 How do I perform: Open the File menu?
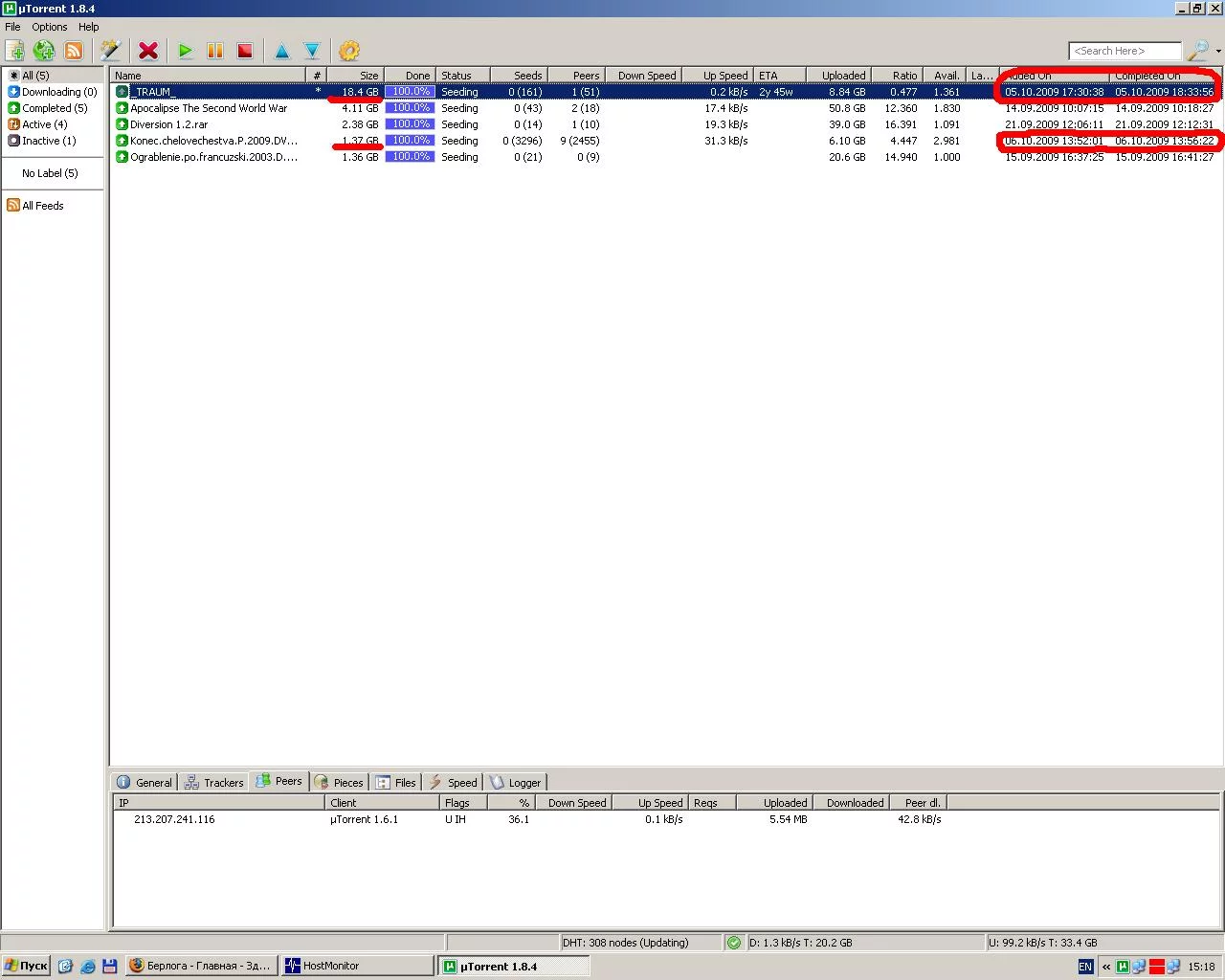(12, 27)
